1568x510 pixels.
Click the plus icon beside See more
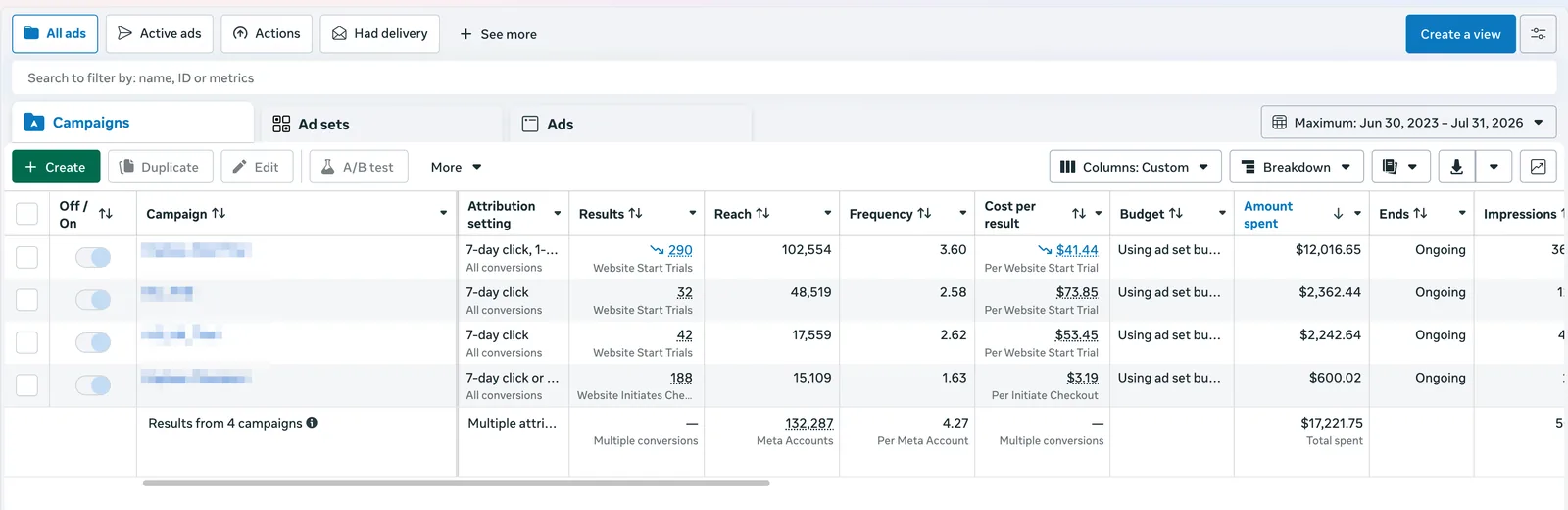[x=466, y=34]
